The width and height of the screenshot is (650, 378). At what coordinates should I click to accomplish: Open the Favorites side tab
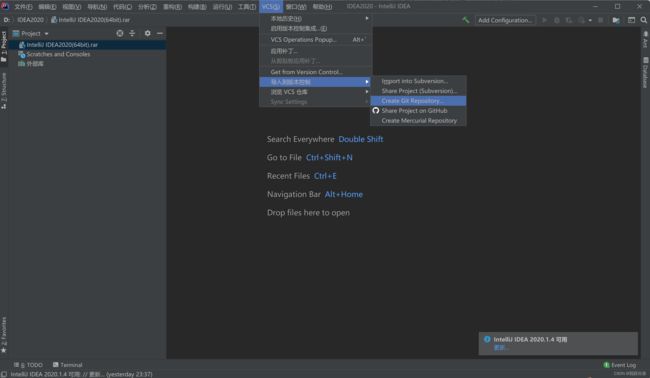[x=4, y=335]
